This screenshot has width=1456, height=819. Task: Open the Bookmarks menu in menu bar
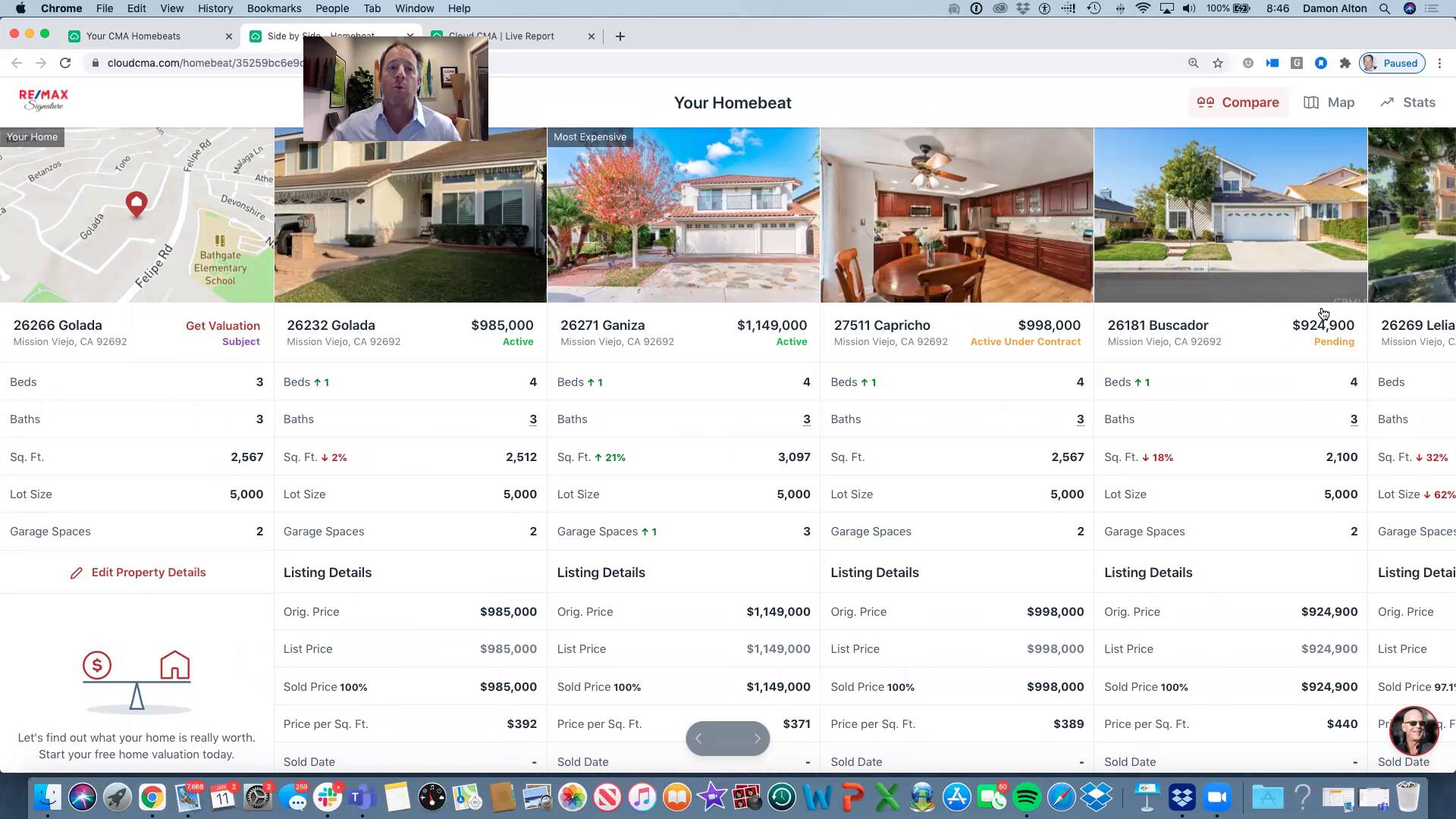click(x=274, y=8)
